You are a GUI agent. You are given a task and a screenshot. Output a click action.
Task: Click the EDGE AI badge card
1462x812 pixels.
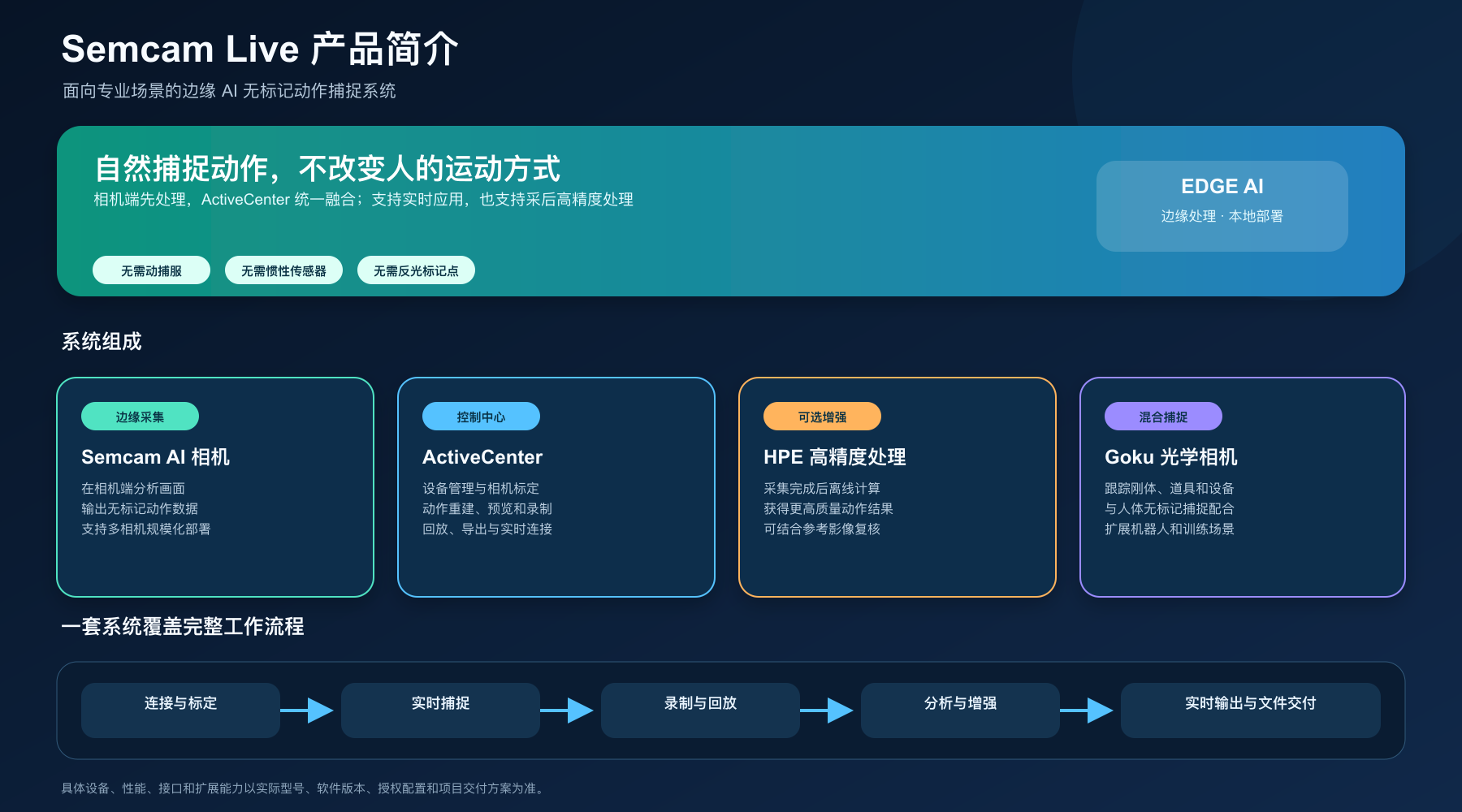[x=1222, y=206]
